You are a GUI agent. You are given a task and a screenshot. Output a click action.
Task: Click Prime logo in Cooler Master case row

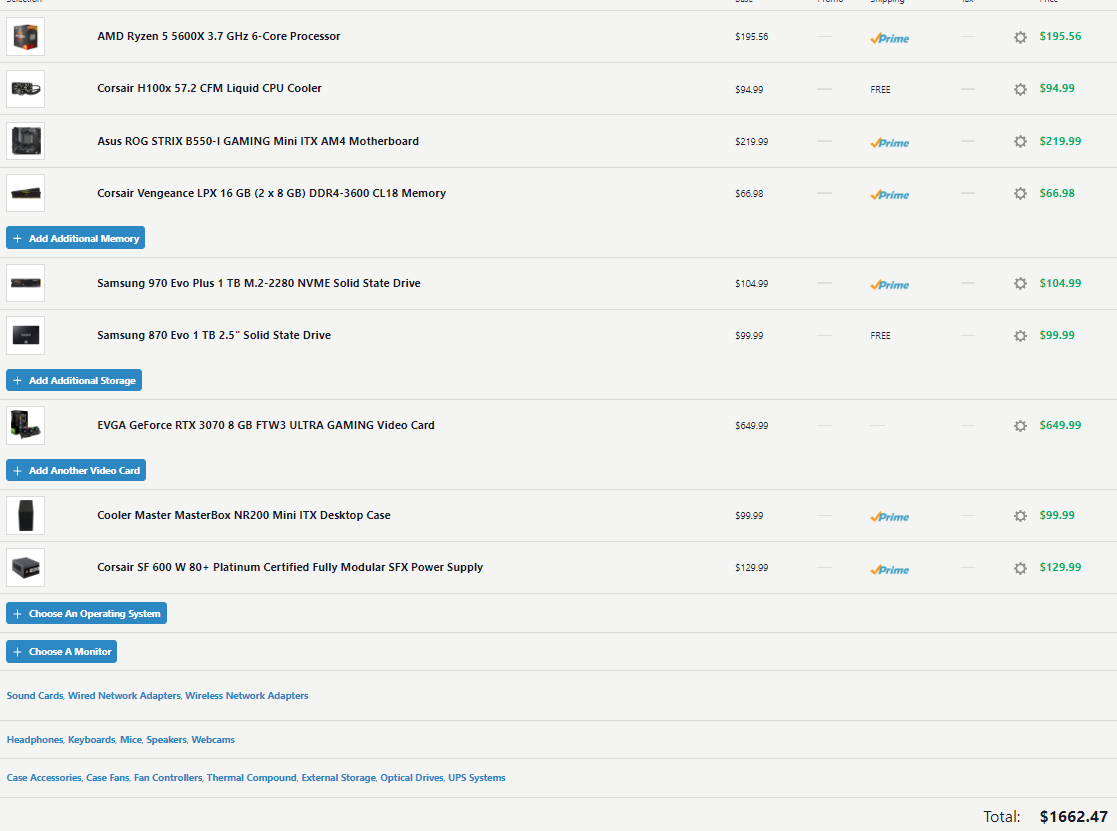tap(889, 517)
